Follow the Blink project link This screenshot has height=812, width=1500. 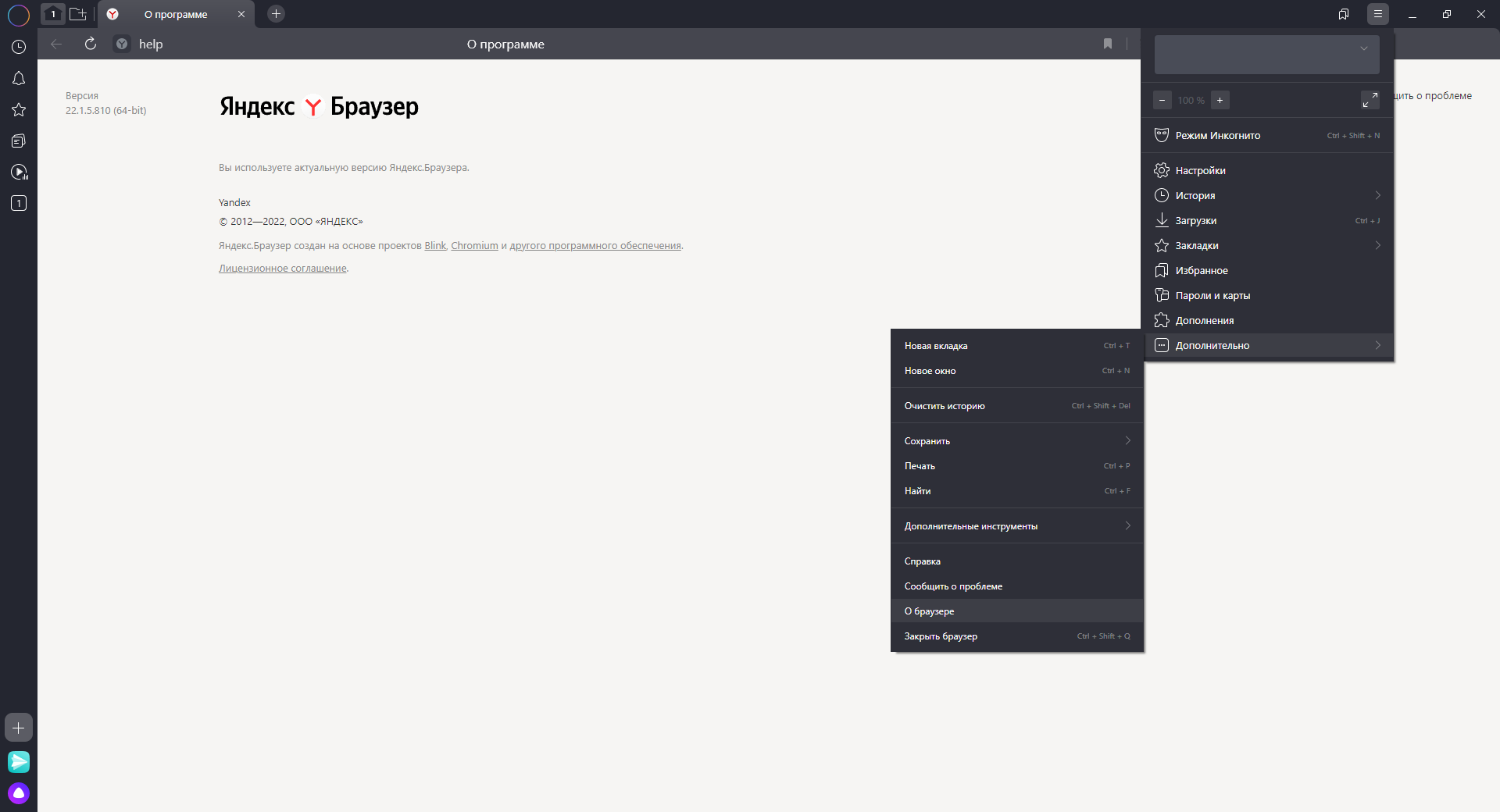(x=435, y=246)
